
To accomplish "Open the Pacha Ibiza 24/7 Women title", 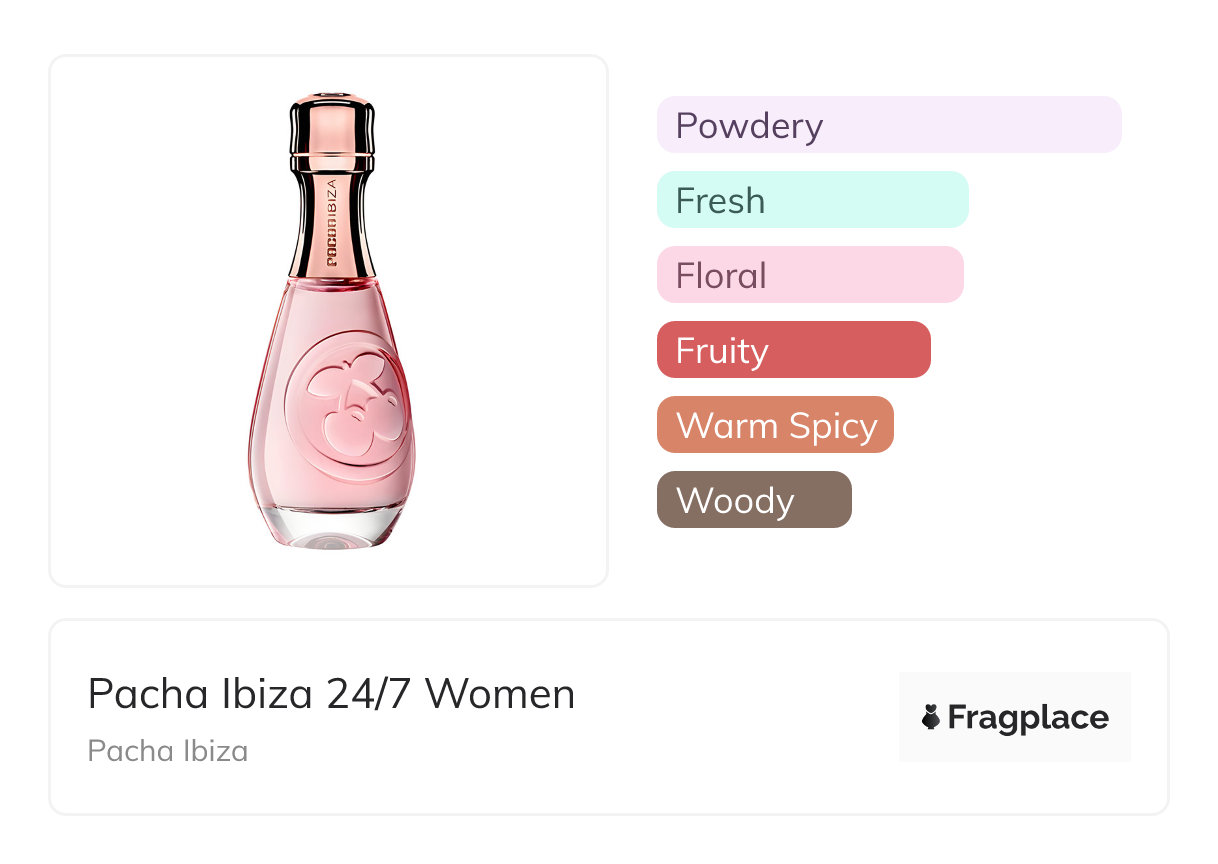I will pyautogui.click(x=331, y=694).
